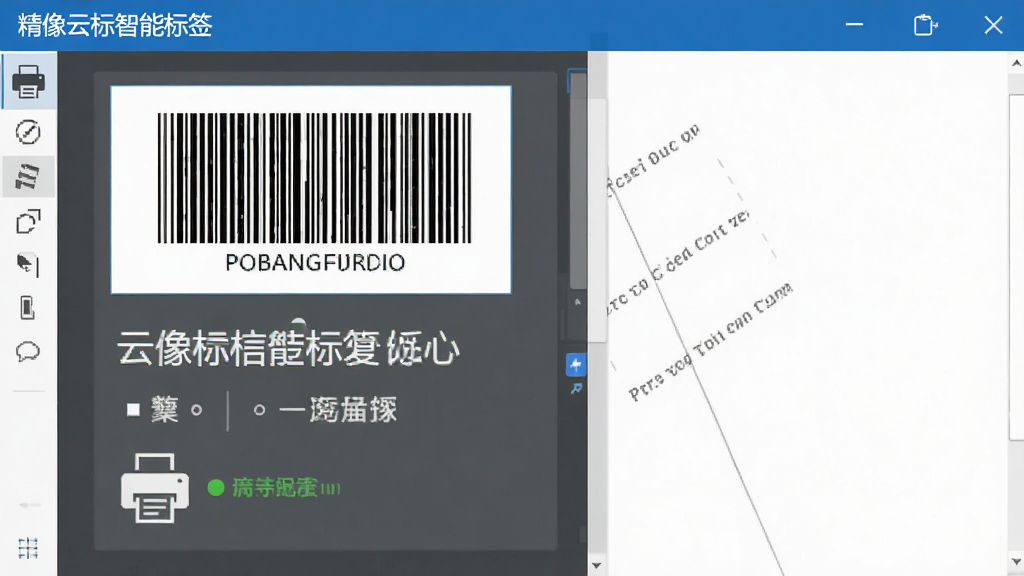Click up arrow of right document scrollbar
1024x576 pixels.
pyautogui.click(x=1016, y=63)
